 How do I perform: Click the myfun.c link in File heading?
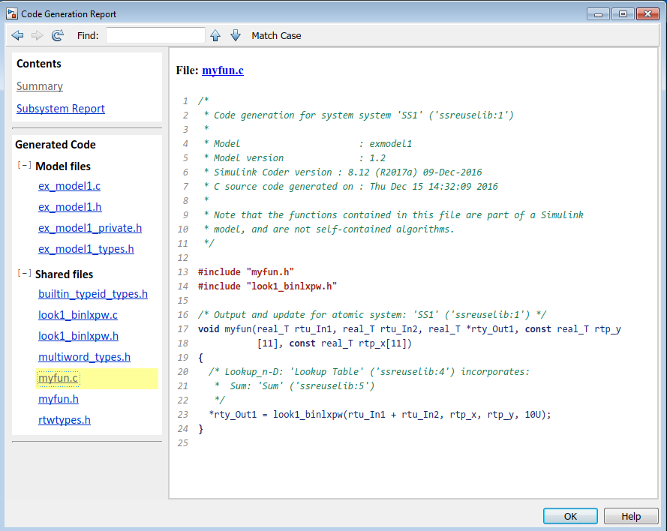(x=223, y=70)
